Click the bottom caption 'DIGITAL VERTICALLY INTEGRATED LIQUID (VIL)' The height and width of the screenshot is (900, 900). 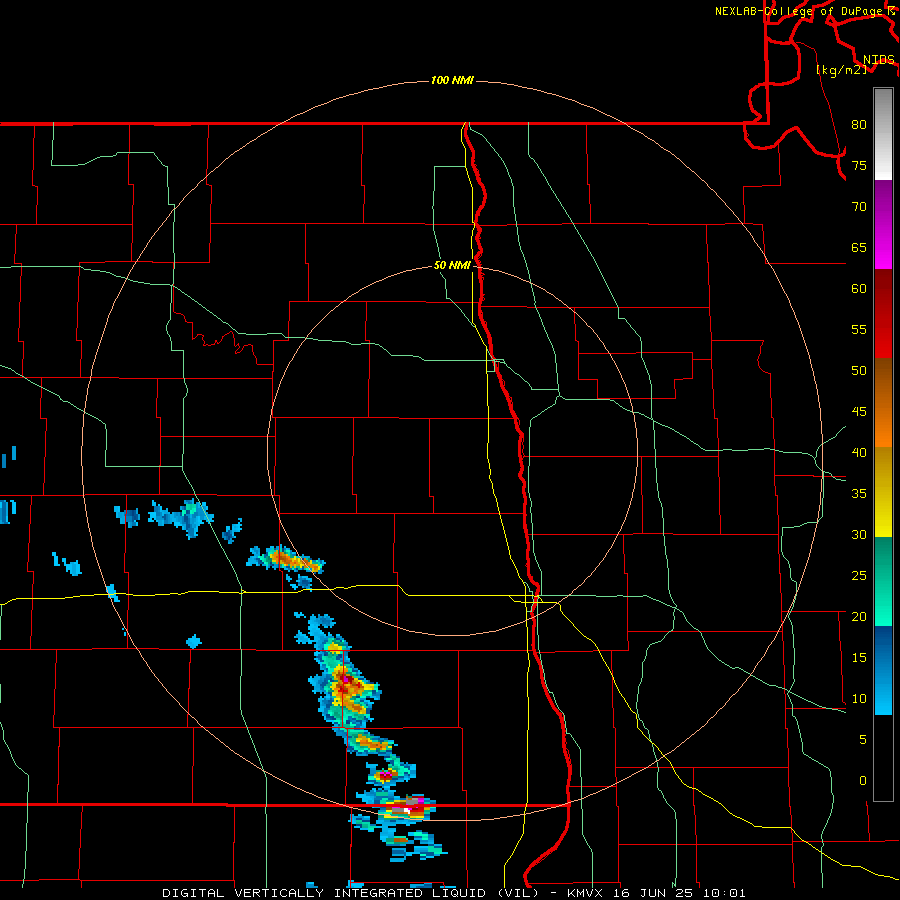coord(352,893)
